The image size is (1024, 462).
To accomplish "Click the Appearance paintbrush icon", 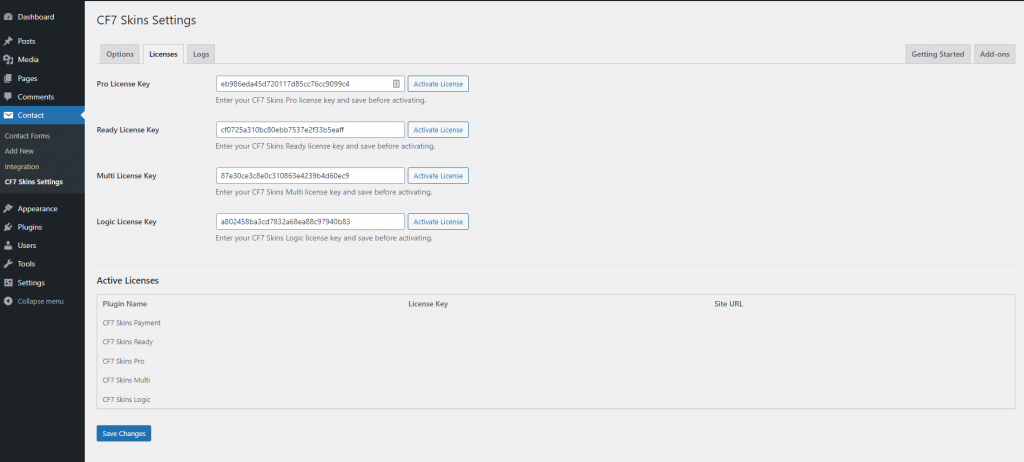I will (x=8, y=209).
